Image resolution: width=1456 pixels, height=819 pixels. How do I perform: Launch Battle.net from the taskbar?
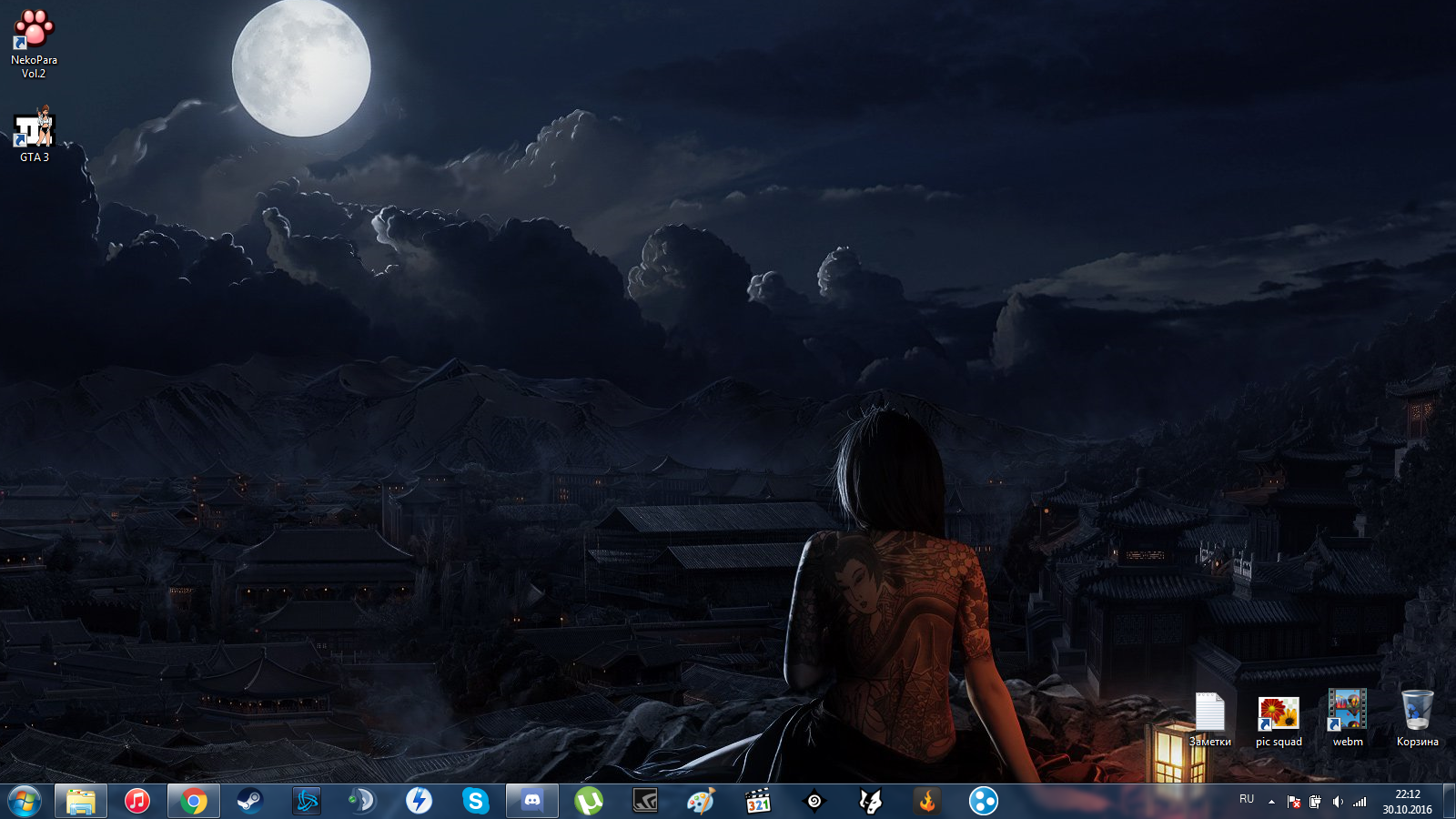click(307, 801)
